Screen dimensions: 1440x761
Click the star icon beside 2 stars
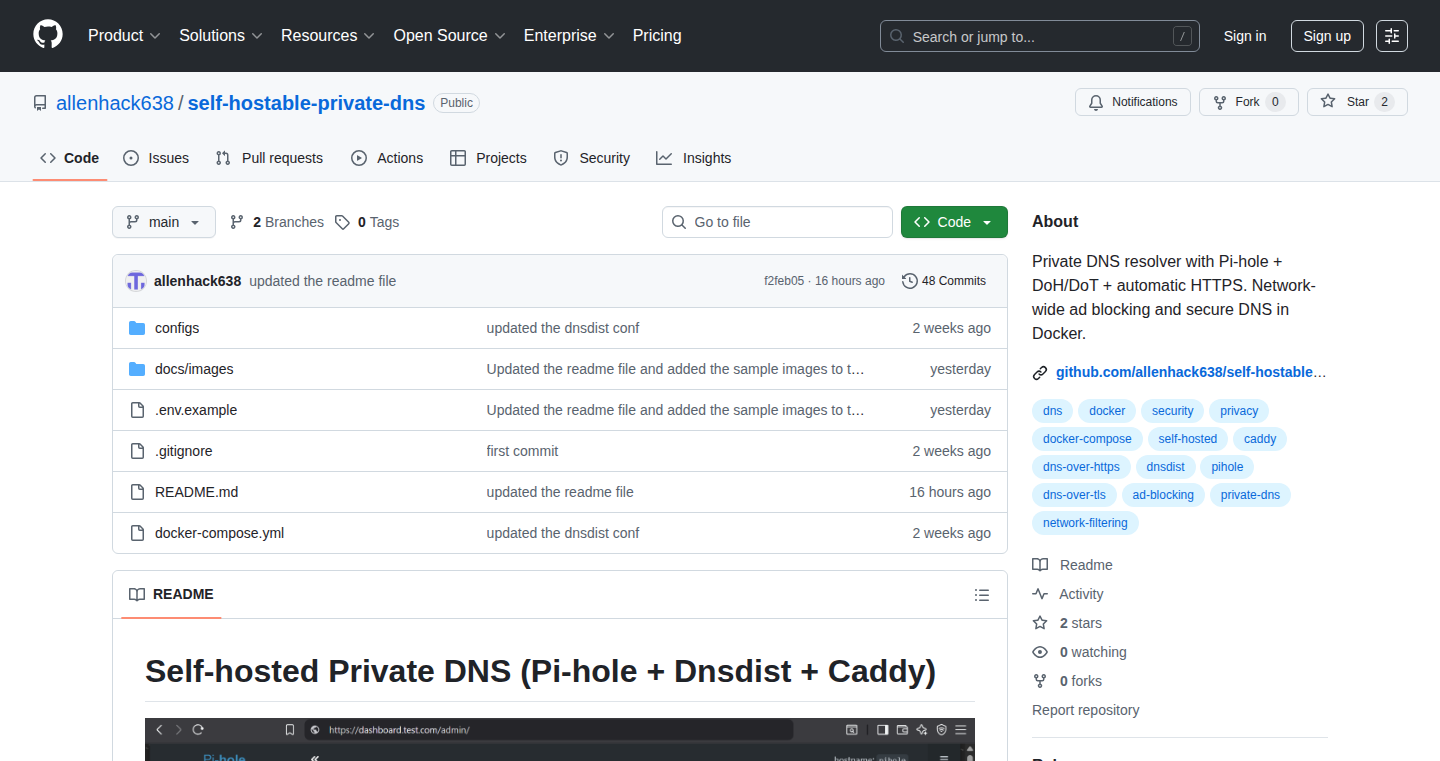point(1040,623)
